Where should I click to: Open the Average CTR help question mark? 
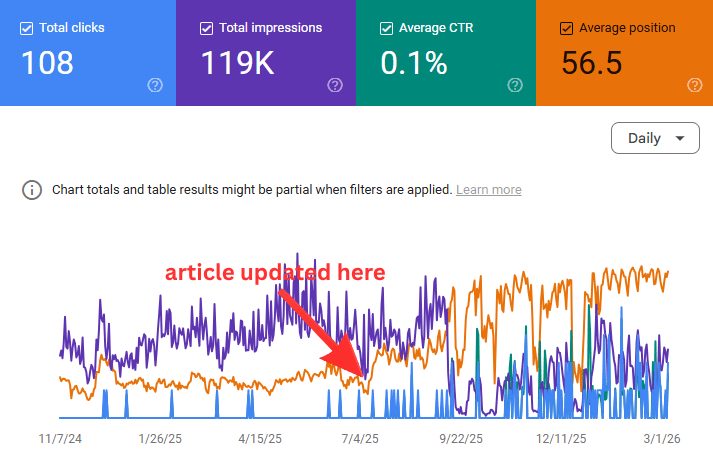(515, 85)
